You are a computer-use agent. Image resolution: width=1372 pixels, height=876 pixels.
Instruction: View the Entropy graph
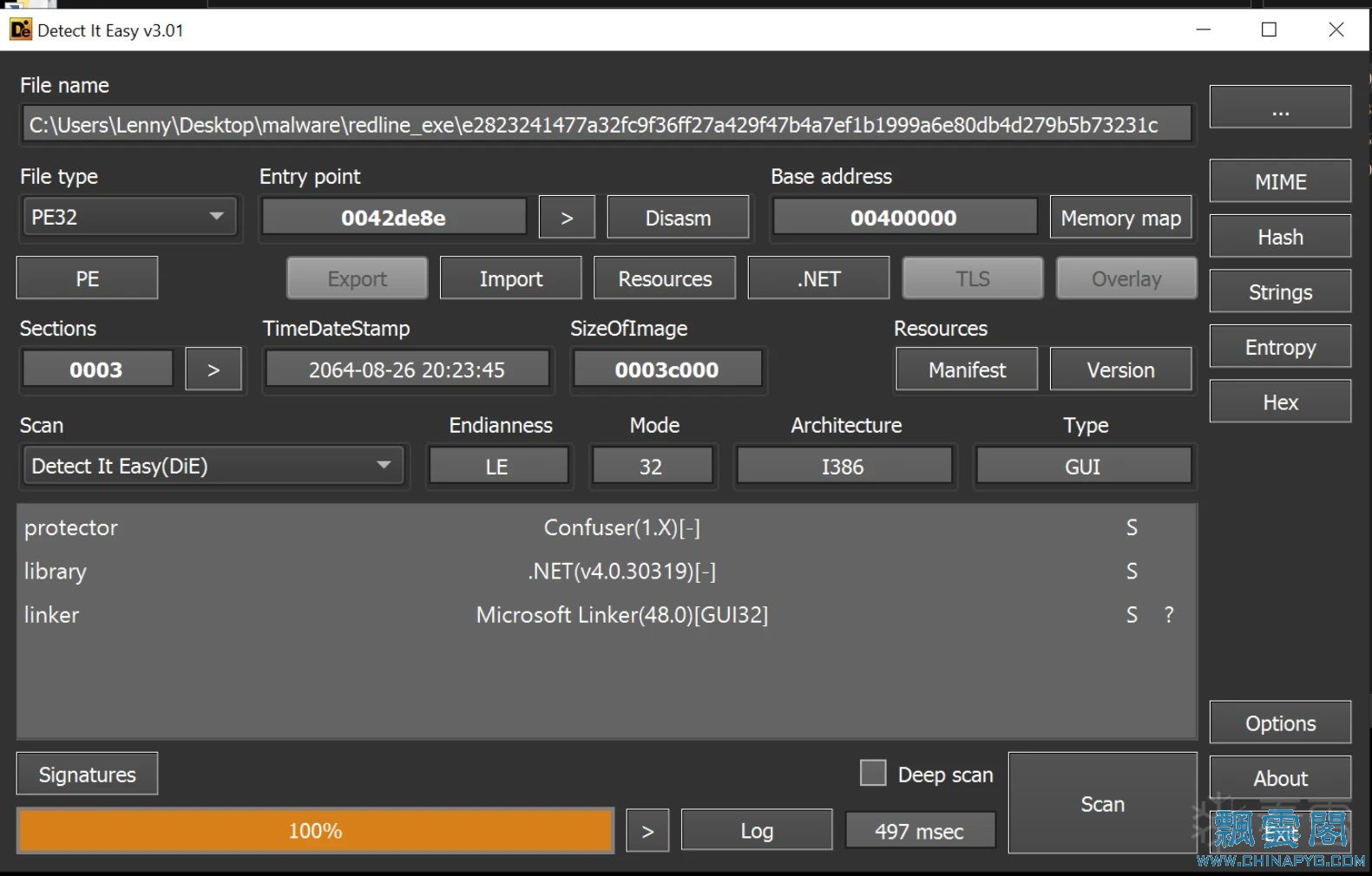1280,346
